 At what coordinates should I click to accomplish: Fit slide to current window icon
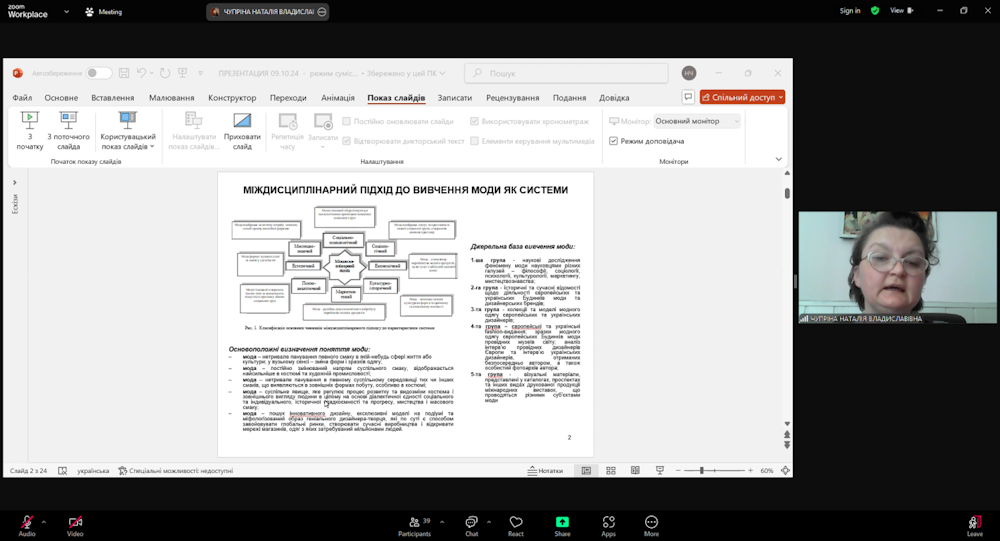point(785,471)
